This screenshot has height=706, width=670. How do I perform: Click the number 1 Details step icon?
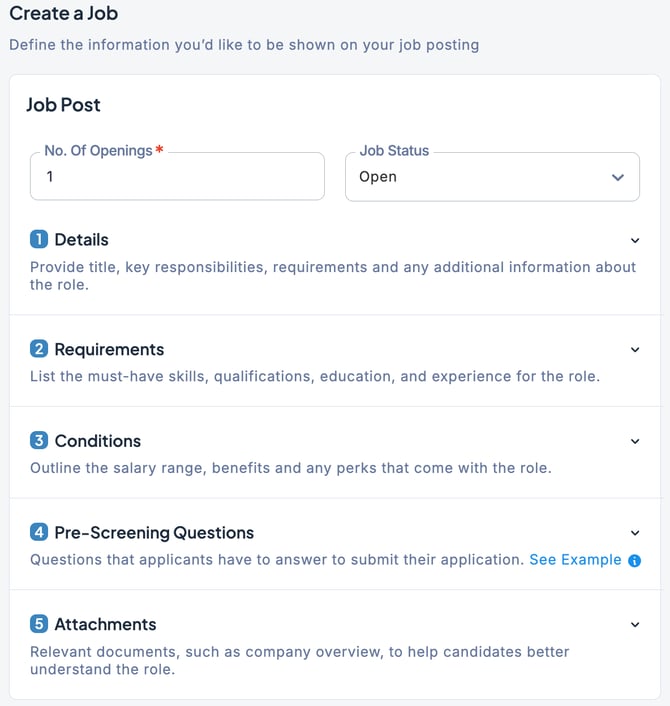pos(39,240)
